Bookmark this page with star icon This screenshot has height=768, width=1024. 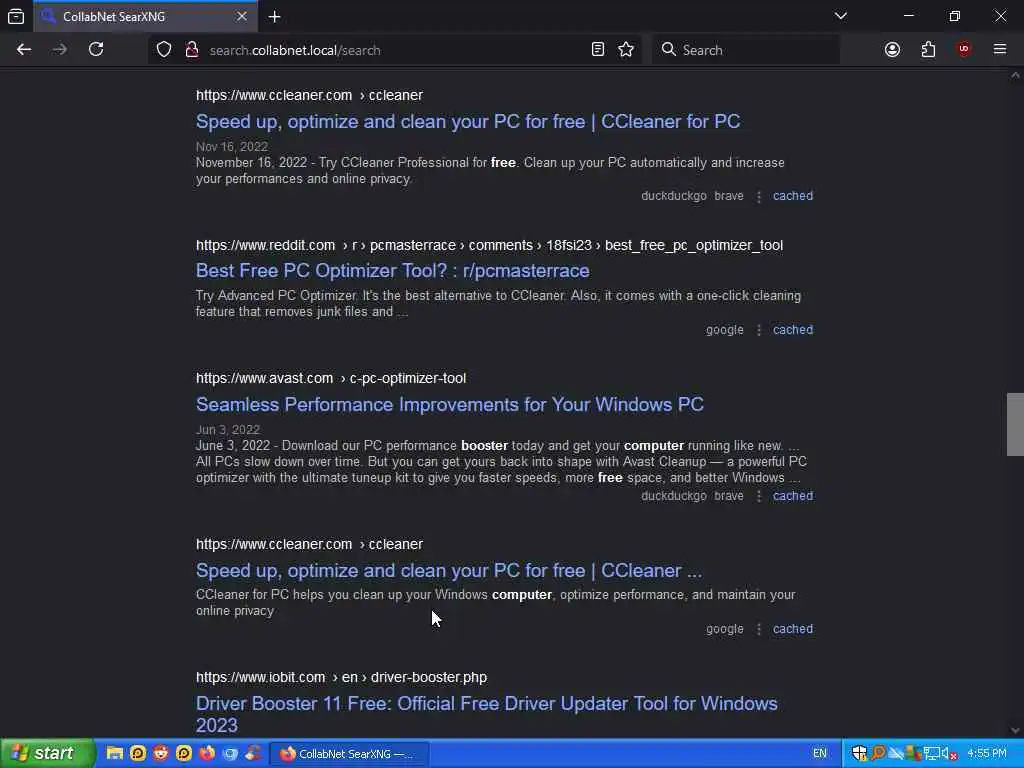(x=626, y=50)
